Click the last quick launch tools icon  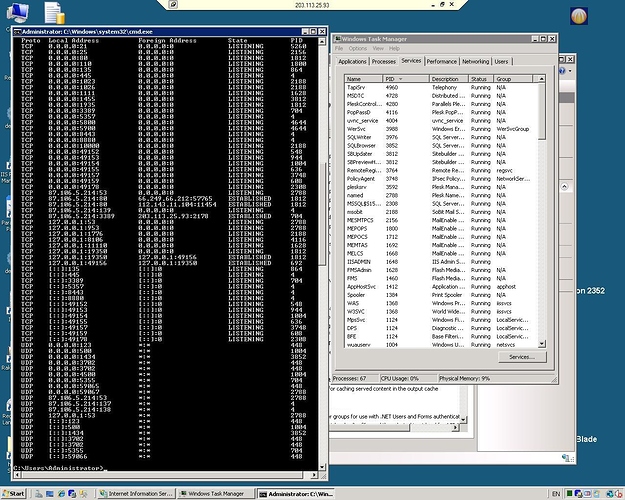point(83,494)
